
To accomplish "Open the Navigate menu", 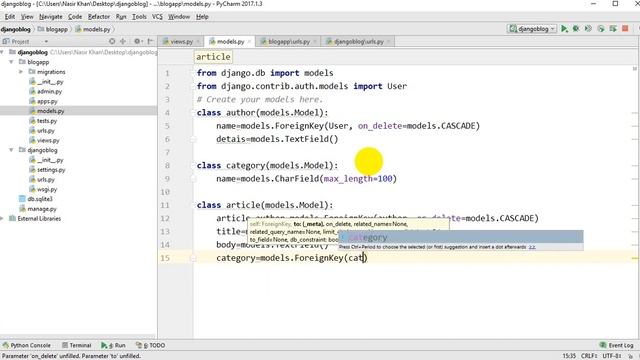I will 51,17.
